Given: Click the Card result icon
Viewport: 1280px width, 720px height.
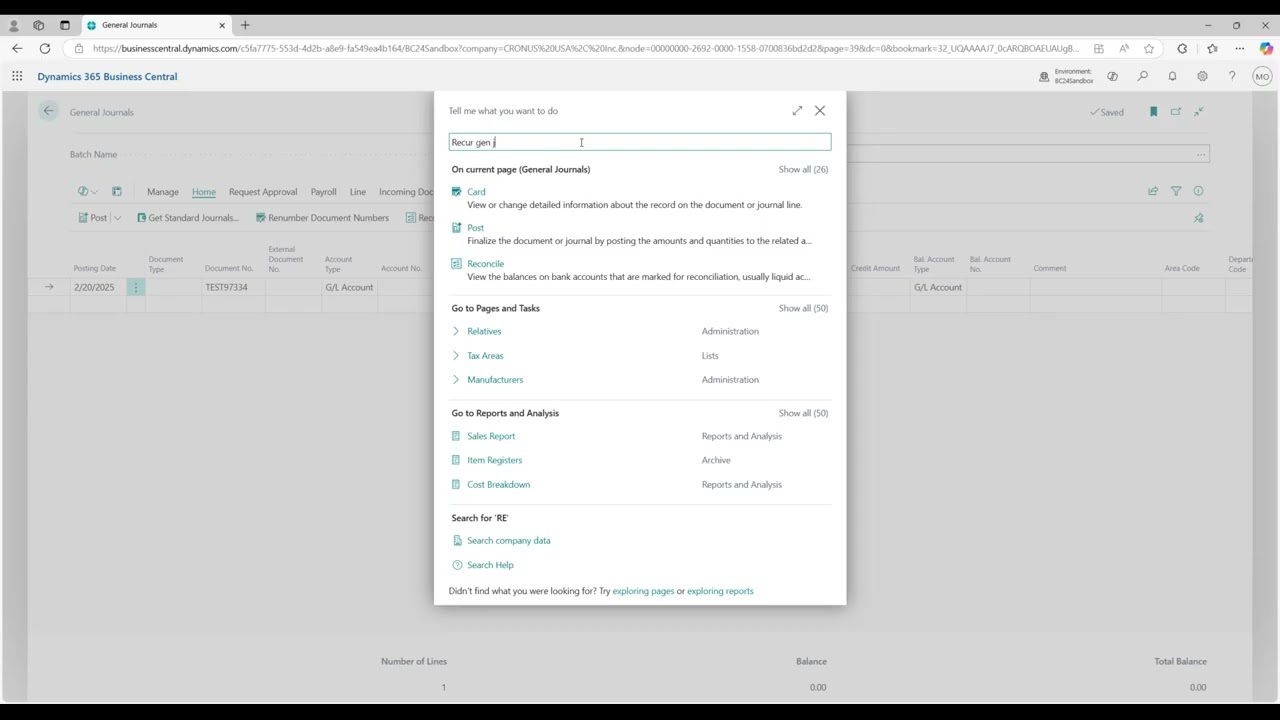Looking at the screenshot, I should [456, 191].
